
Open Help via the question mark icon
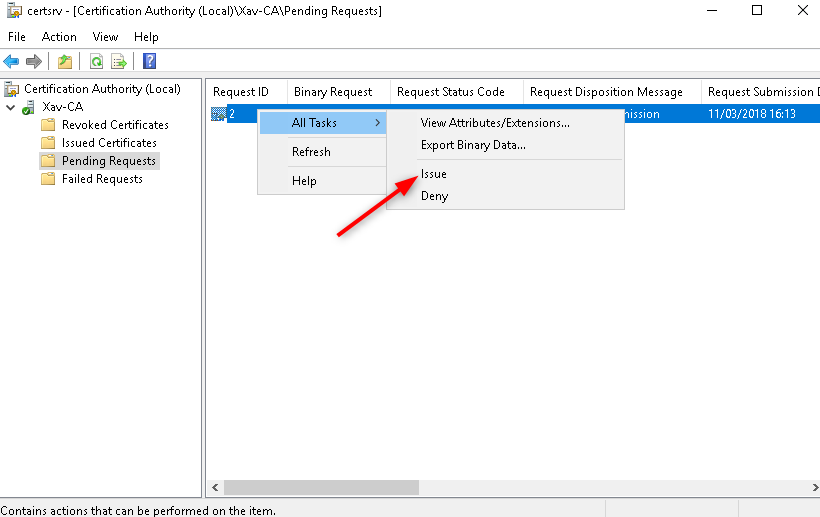(x=149, y=61)
